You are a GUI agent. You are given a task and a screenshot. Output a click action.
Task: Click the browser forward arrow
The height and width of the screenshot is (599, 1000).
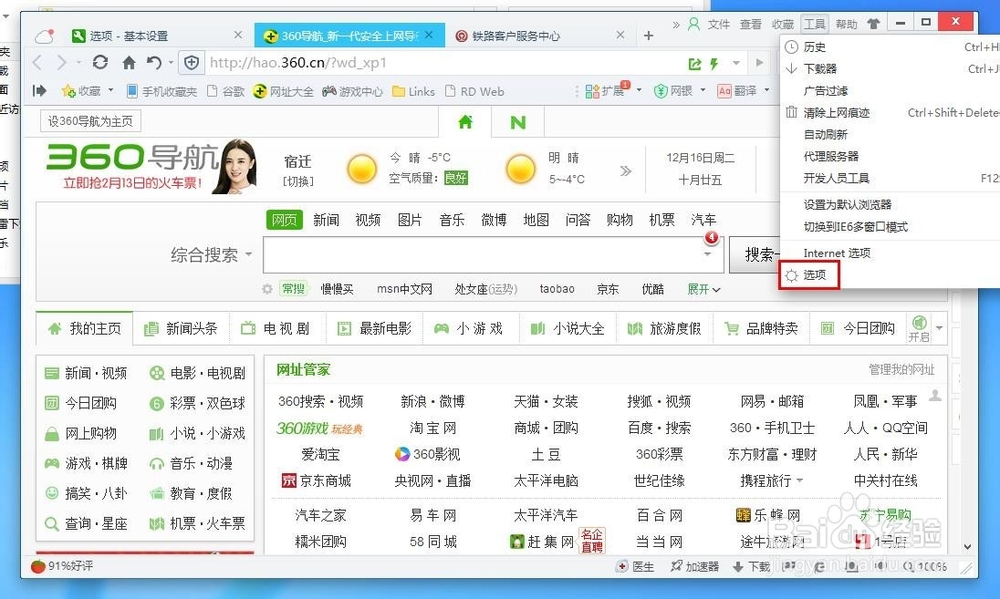coord(62,63)
